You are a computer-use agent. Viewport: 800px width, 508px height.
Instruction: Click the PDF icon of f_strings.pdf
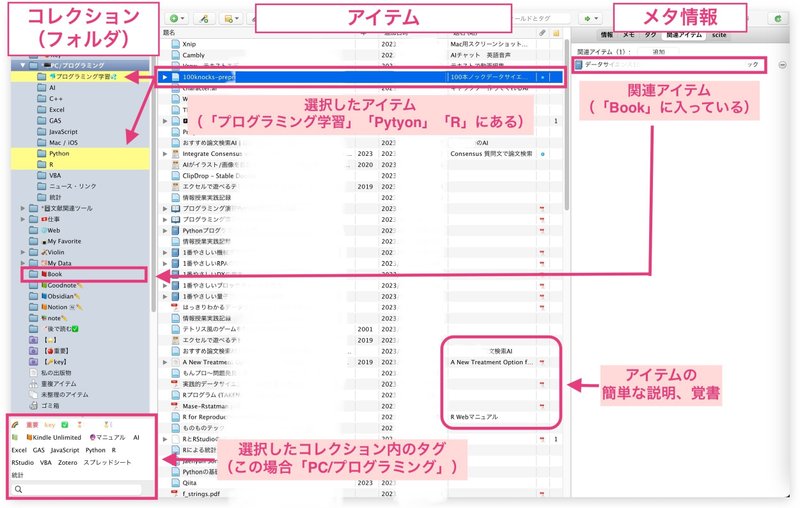(x=175, y=494)
